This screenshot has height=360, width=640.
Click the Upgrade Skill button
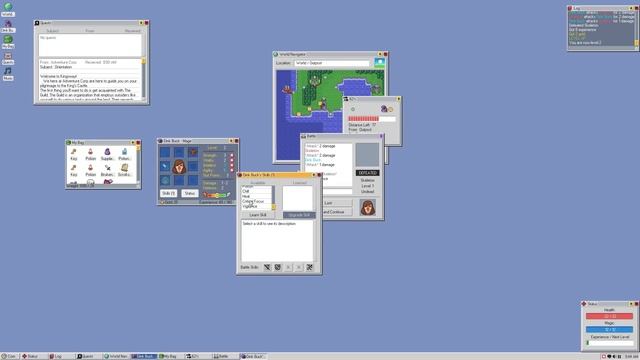299,215
